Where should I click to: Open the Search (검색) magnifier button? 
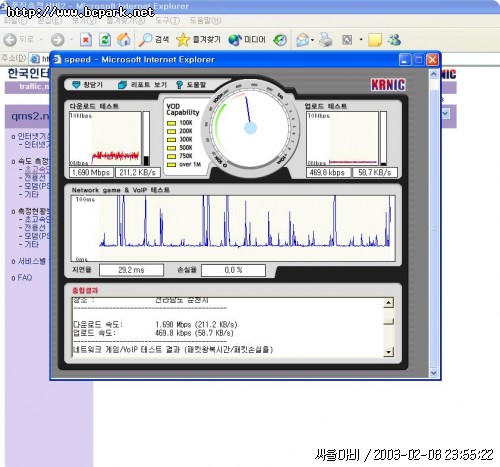pyautogui.click(x=154, y=40)
